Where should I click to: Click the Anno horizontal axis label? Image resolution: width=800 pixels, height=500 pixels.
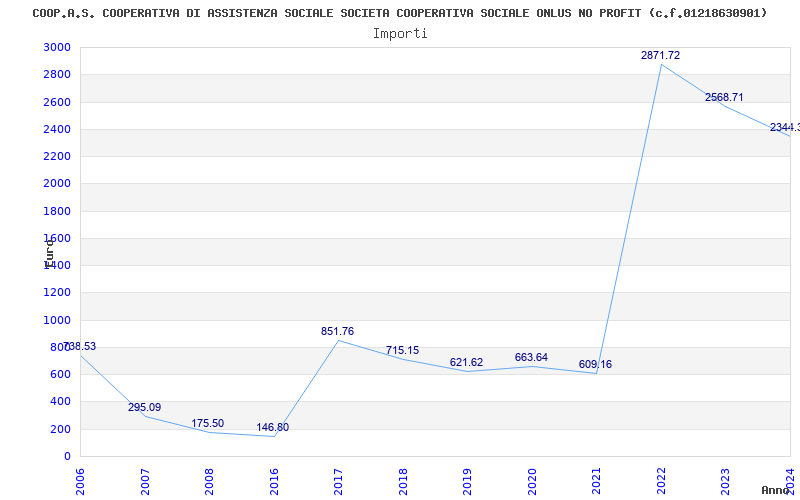coord(777,491)
